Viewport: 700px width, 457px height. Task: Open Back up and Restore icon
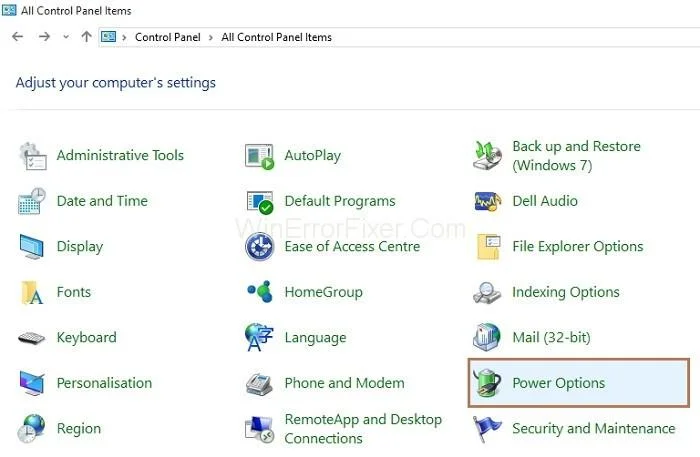coord(488,156)
